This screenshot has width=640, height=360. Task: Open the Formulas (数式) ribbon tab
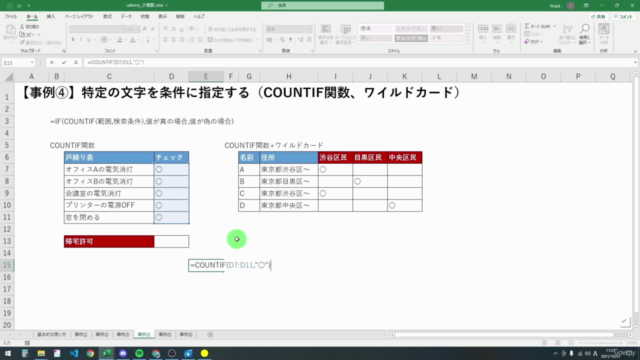click(x=107, y=17)
